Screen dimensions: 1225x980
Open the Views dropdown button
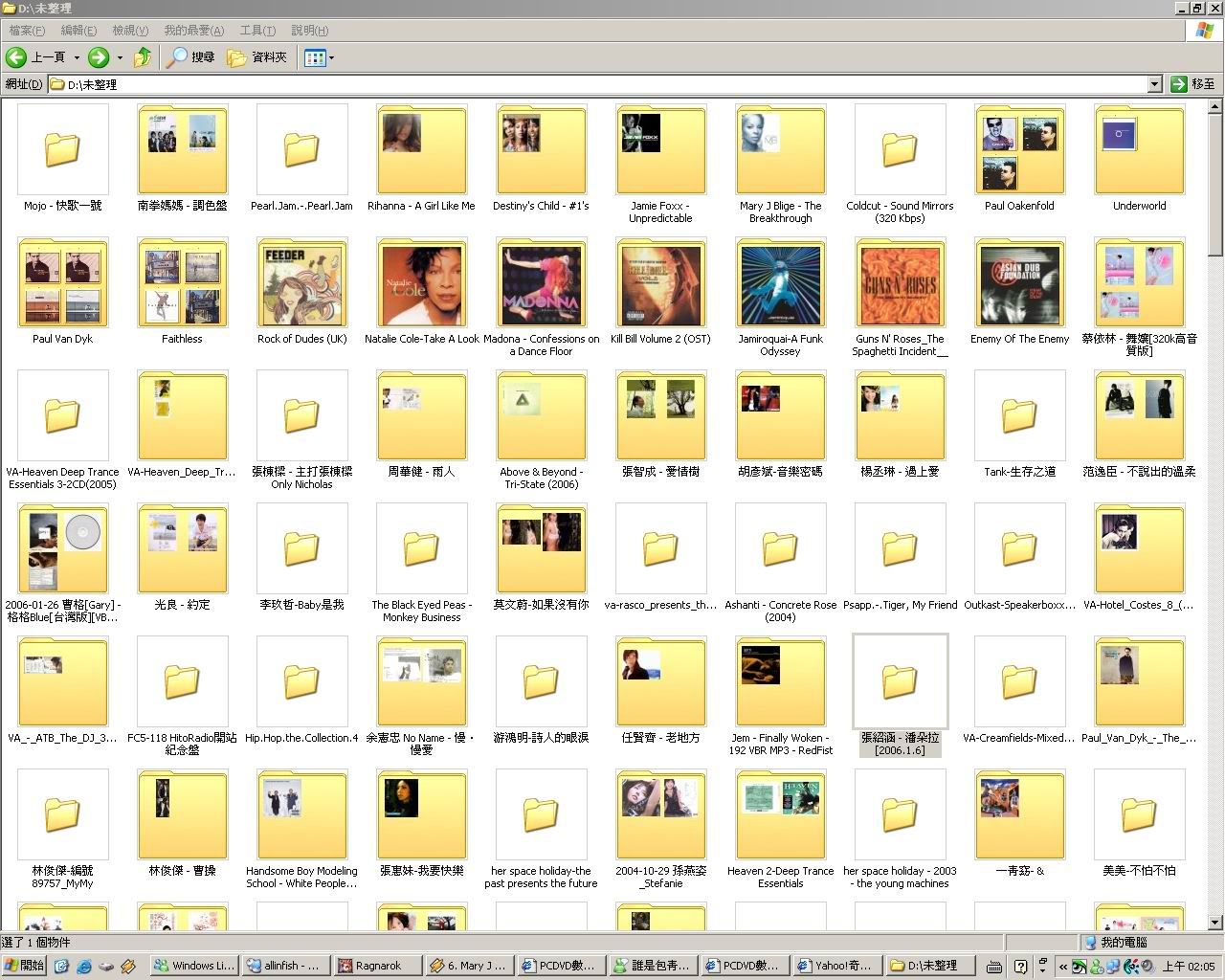click(x=319, y=57)
